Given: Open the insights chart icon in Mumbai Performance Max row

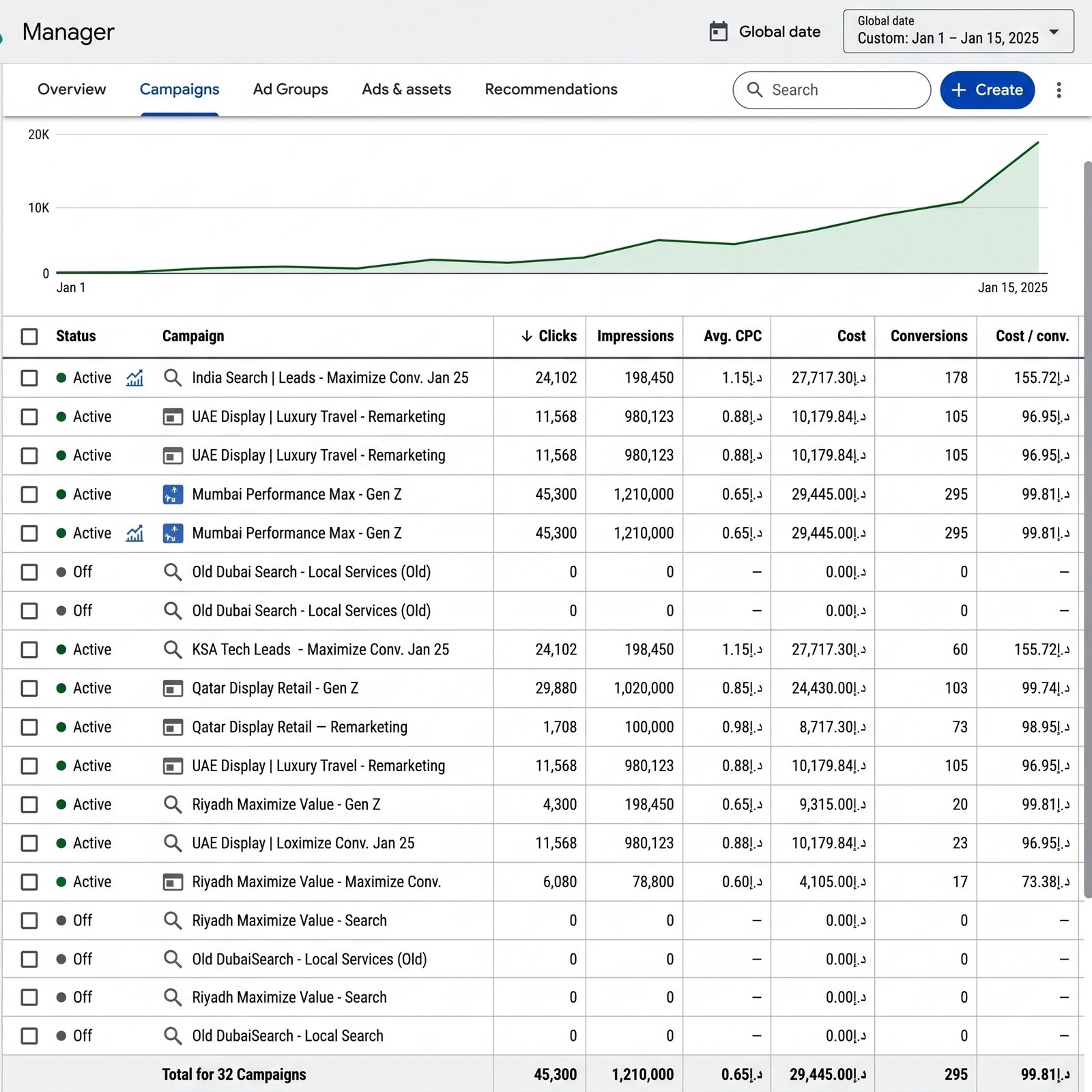Looking at the screenshot, I should pyautogui.click(x=135, y=533).
